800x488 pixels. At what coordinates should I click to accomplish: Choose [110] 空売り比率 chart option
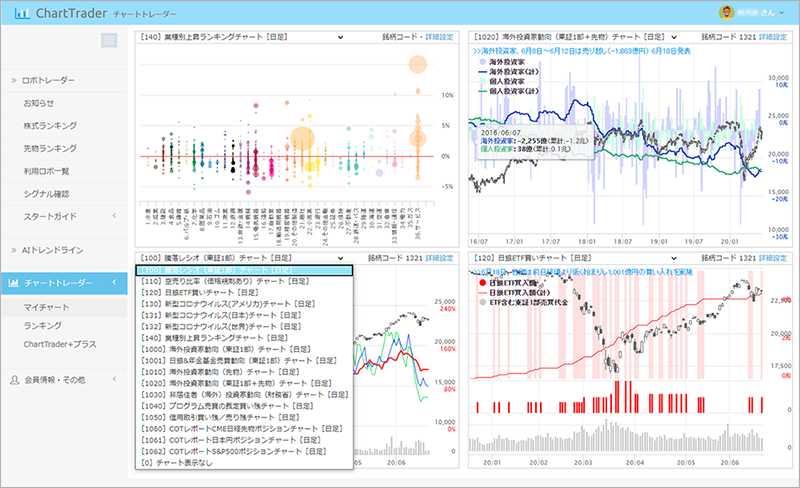[x=244, y=281]
